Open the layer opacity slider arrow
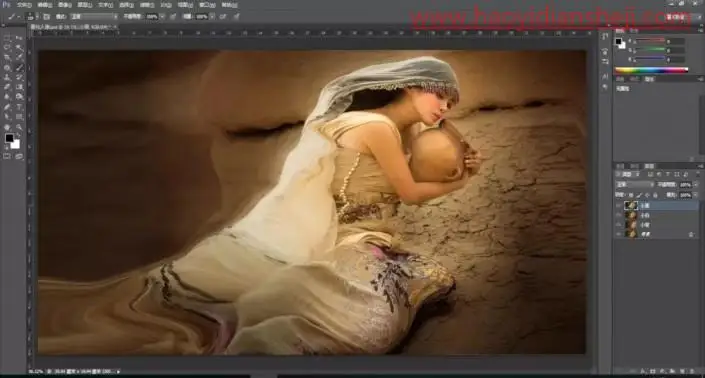Viewport: 705px width, 378px height. coord(696,185)
